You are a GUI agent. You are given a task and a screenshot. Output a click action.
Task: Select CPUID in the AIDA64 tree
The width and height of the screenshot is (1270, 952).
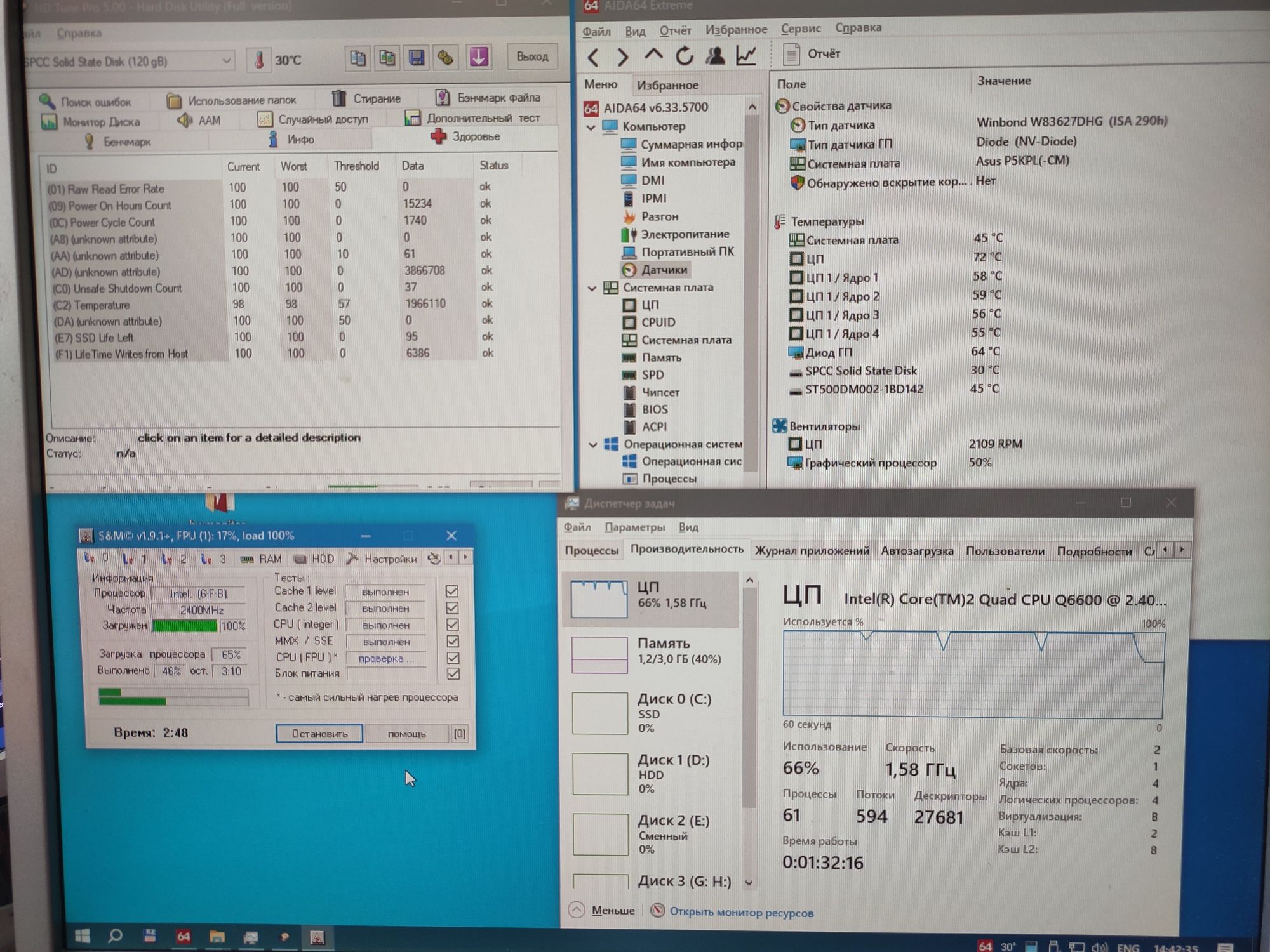pos(648,322)
